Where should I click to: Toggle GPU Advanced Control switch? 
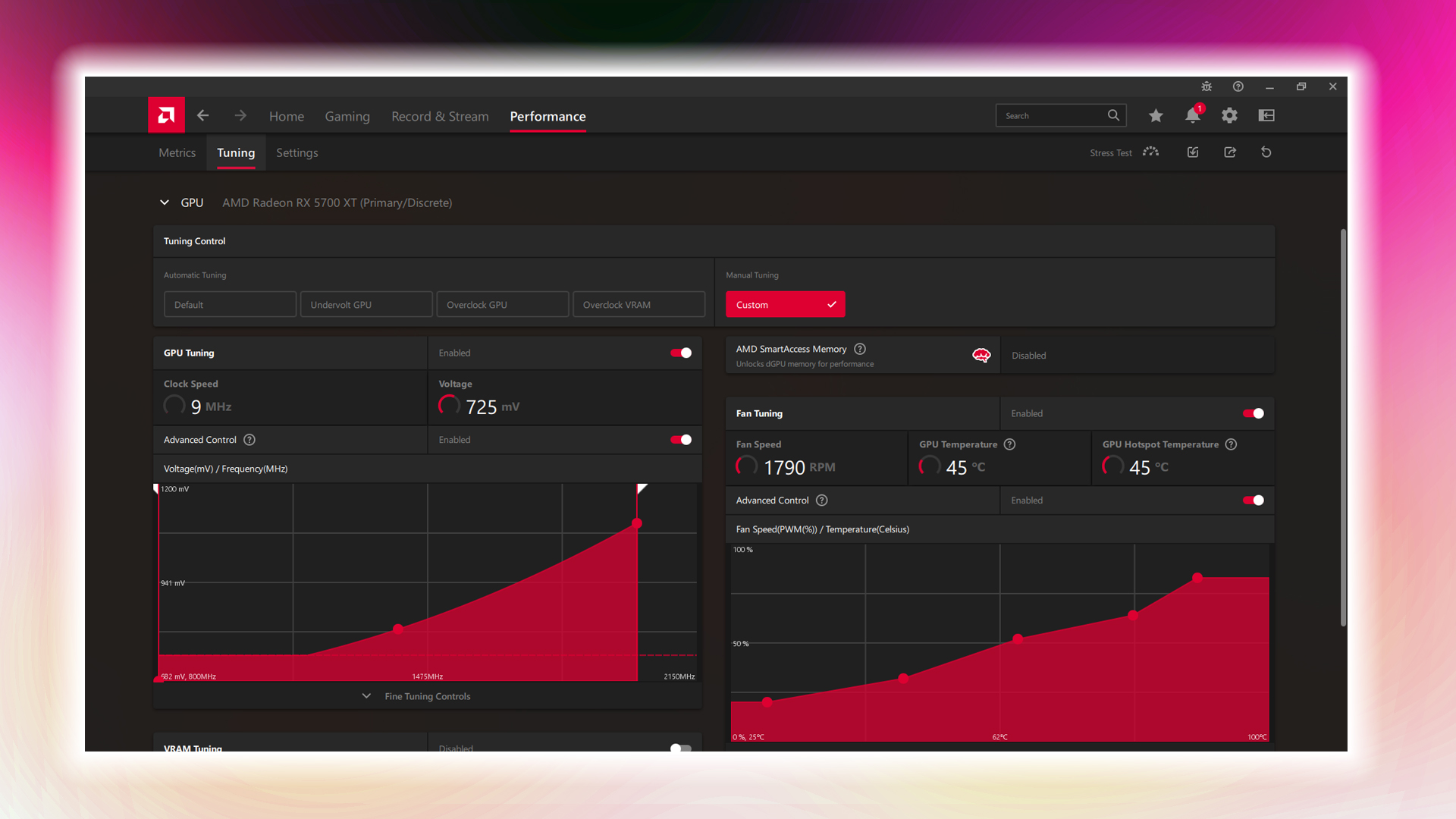coord(681,440)
